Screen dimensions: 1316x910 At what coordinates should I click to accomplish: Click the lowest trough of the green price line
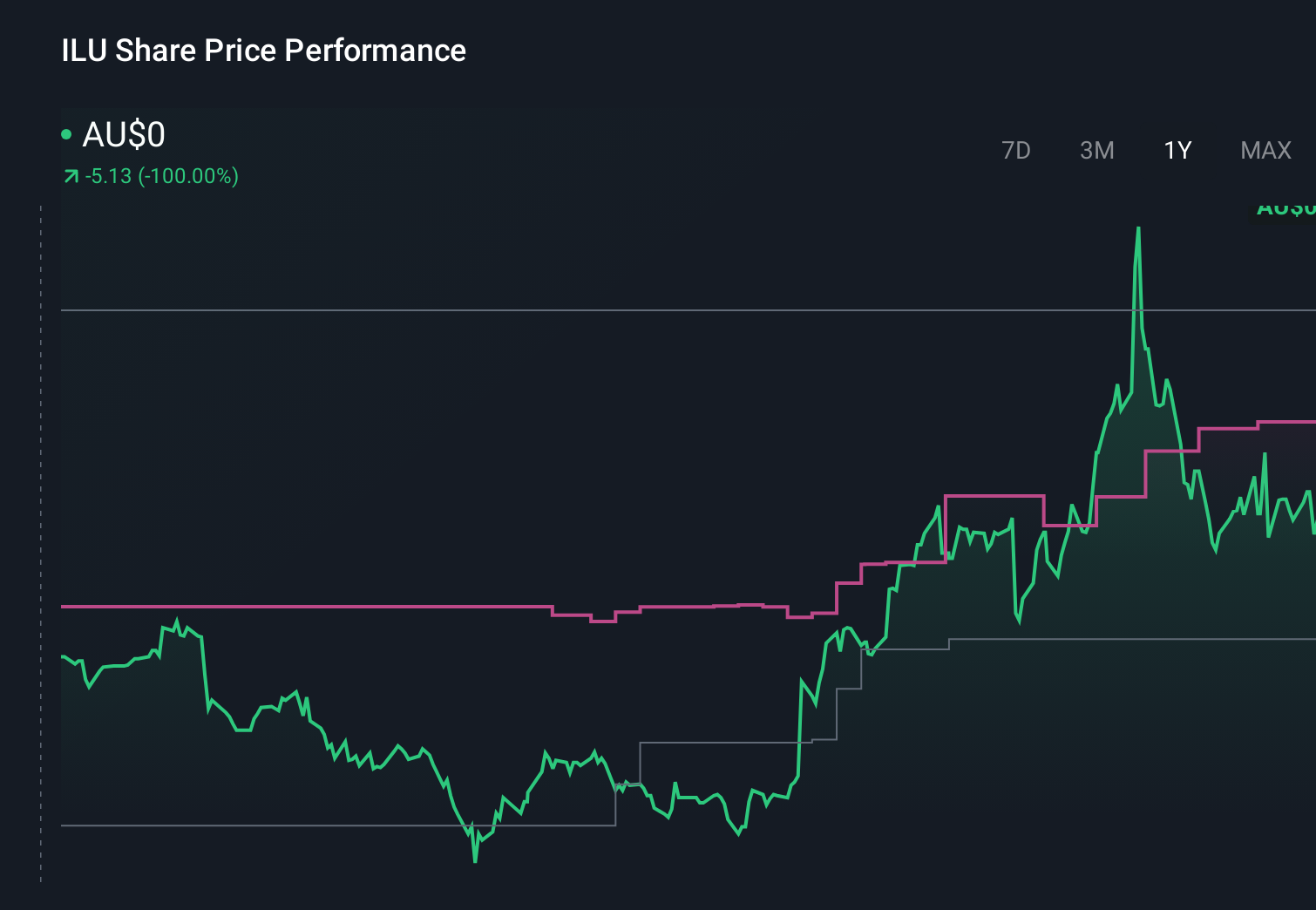coord(475,859)
